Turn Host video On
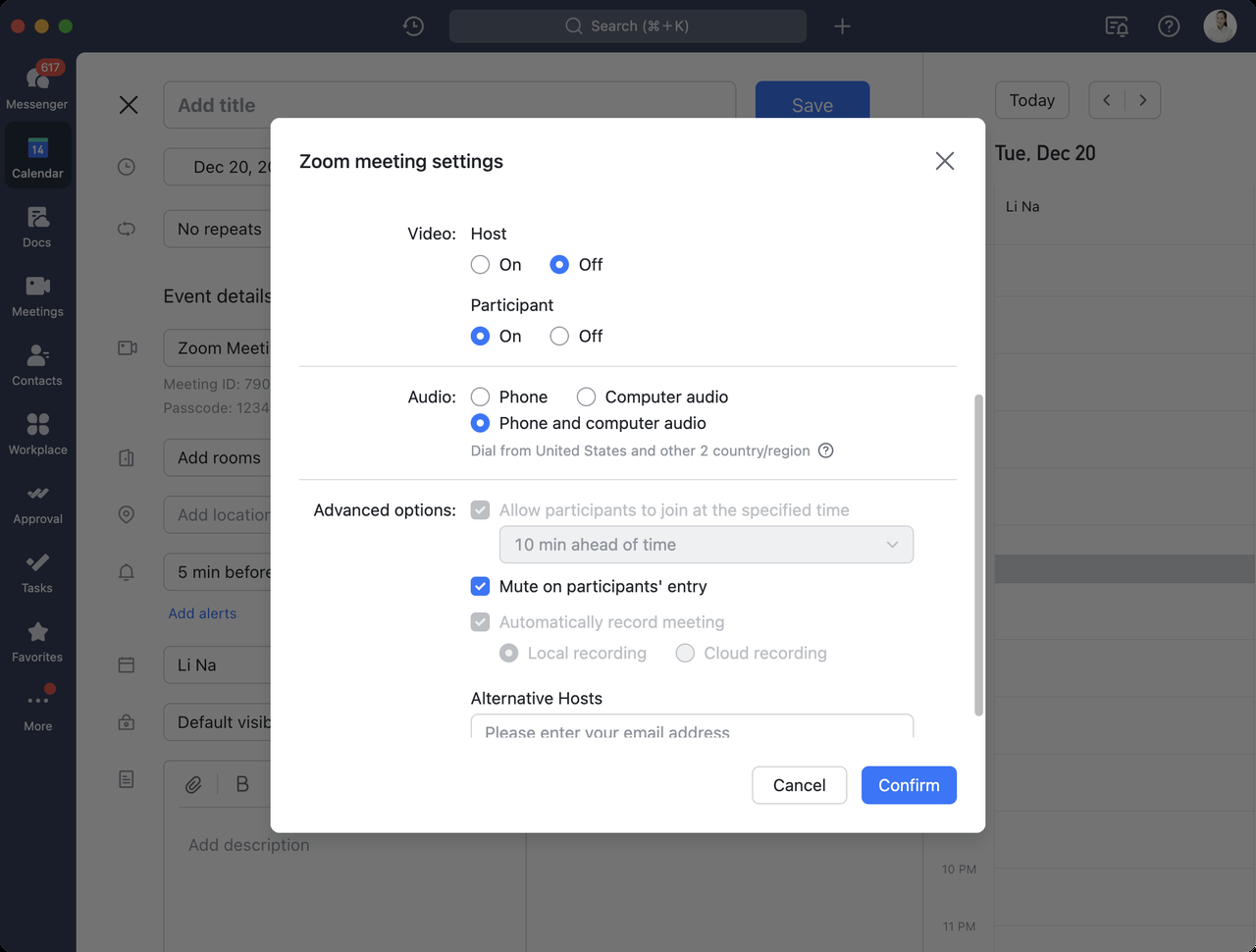 480,264
